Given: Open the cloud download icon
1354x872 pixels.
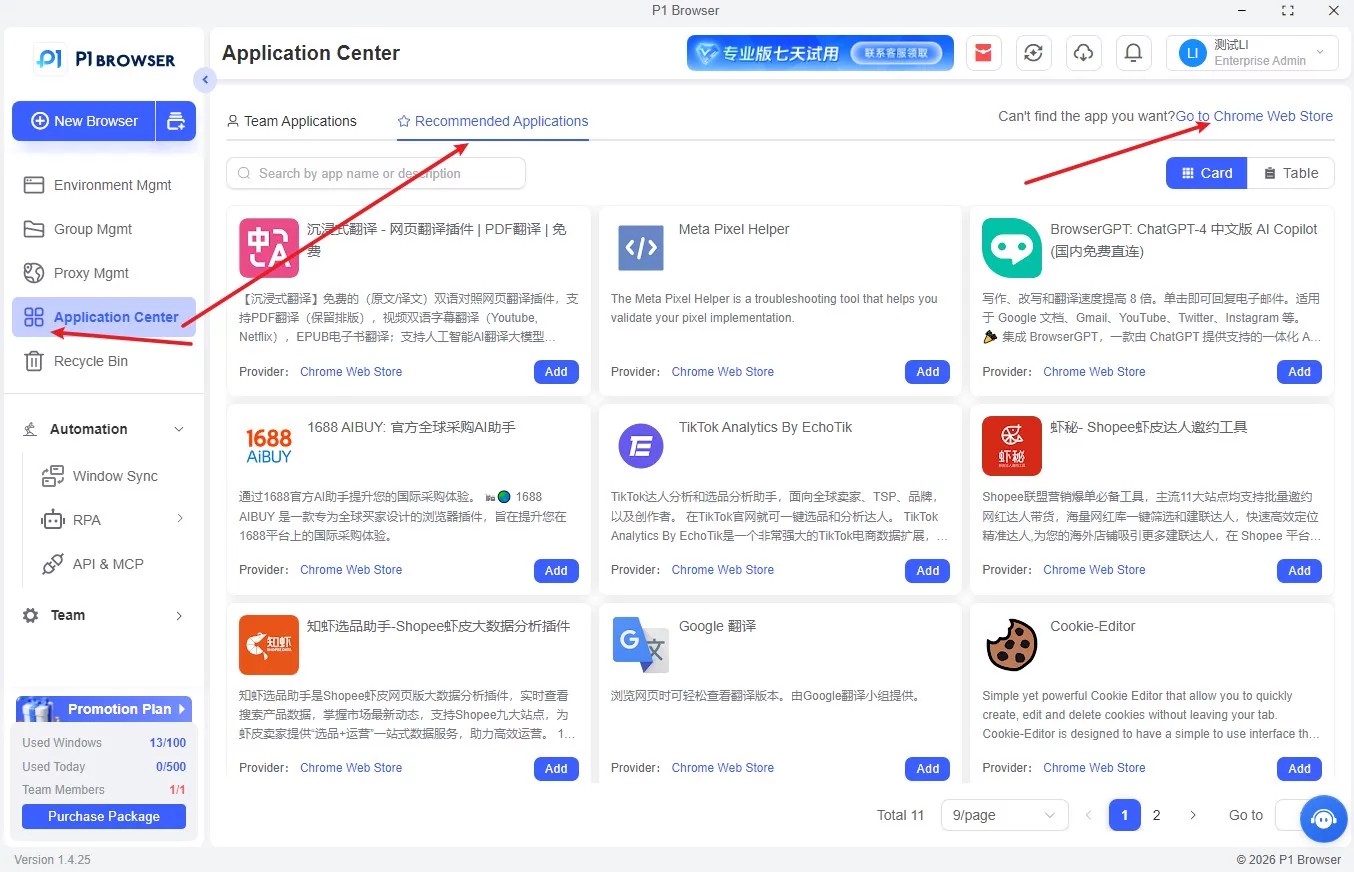Looking at the screenshot, I should pos(1083,53).
